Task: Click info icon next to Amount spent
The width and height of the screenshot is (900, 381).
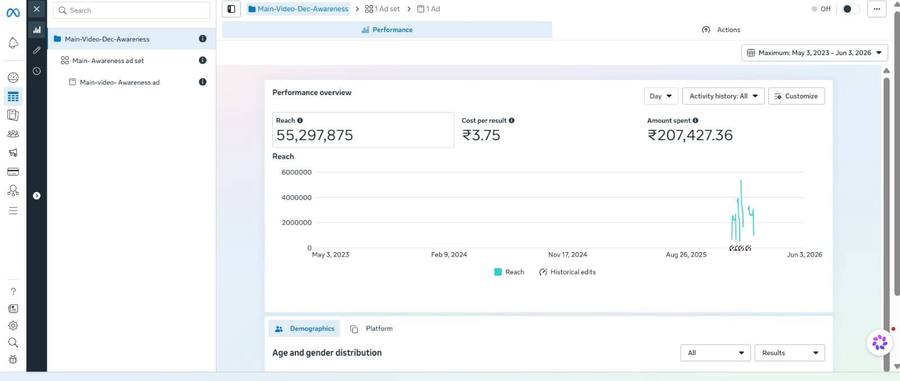Action: [695, 120]
